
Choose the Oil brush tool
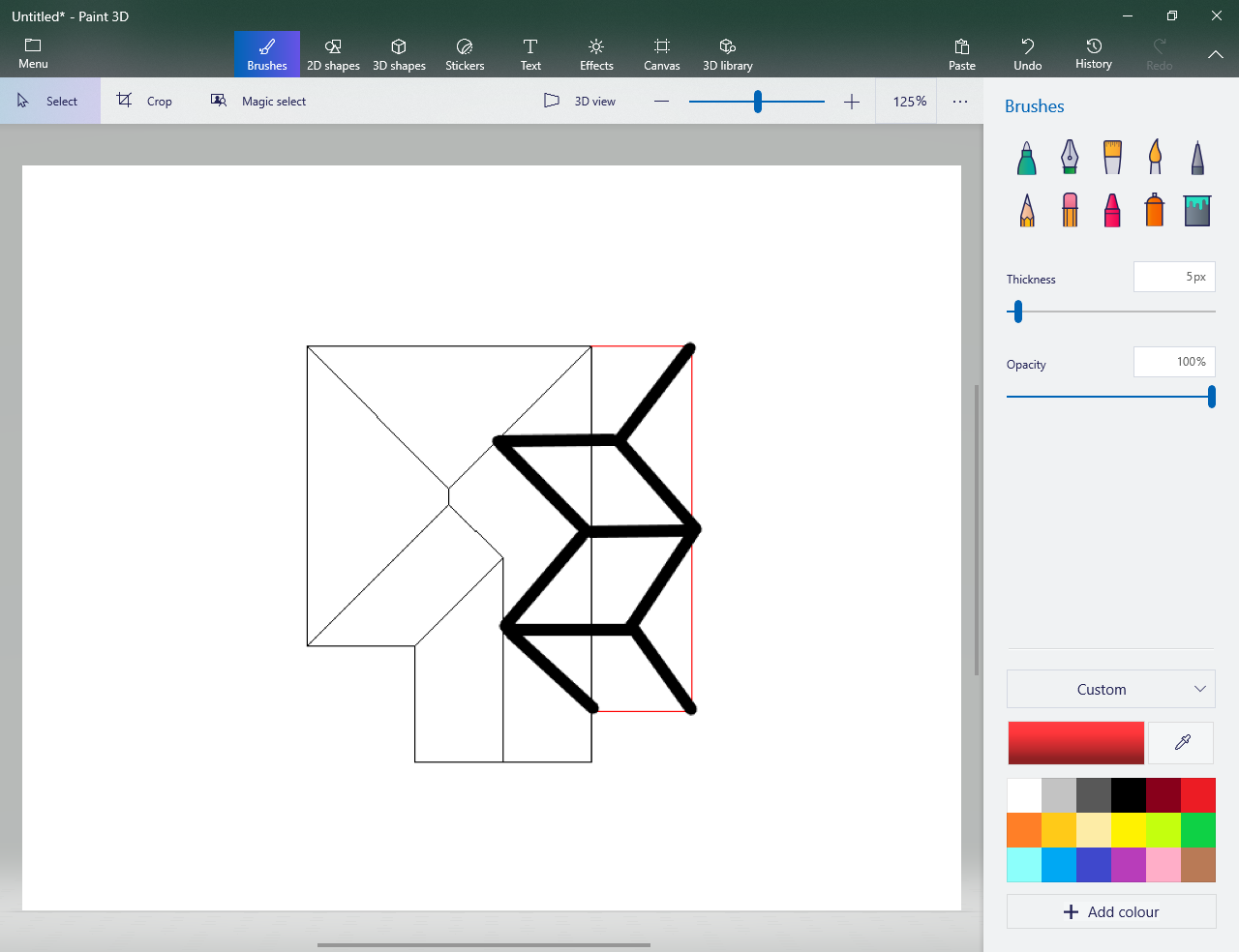[1112, 157]
